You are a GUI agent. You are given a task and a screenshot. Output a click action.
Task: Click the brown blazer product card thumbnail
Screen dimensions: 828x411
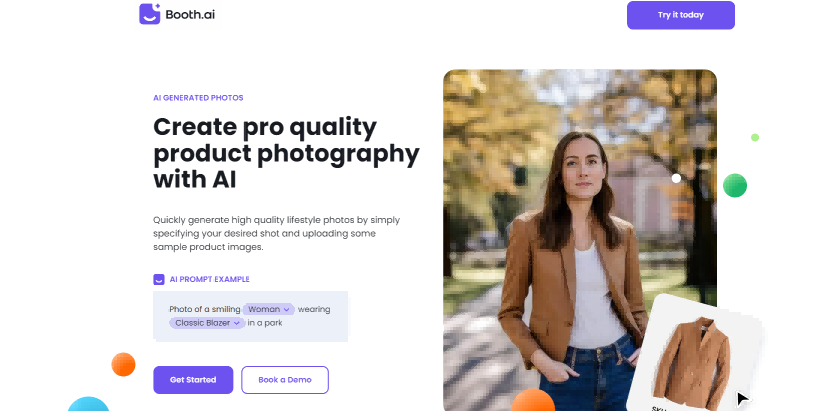tap(693, 354)
